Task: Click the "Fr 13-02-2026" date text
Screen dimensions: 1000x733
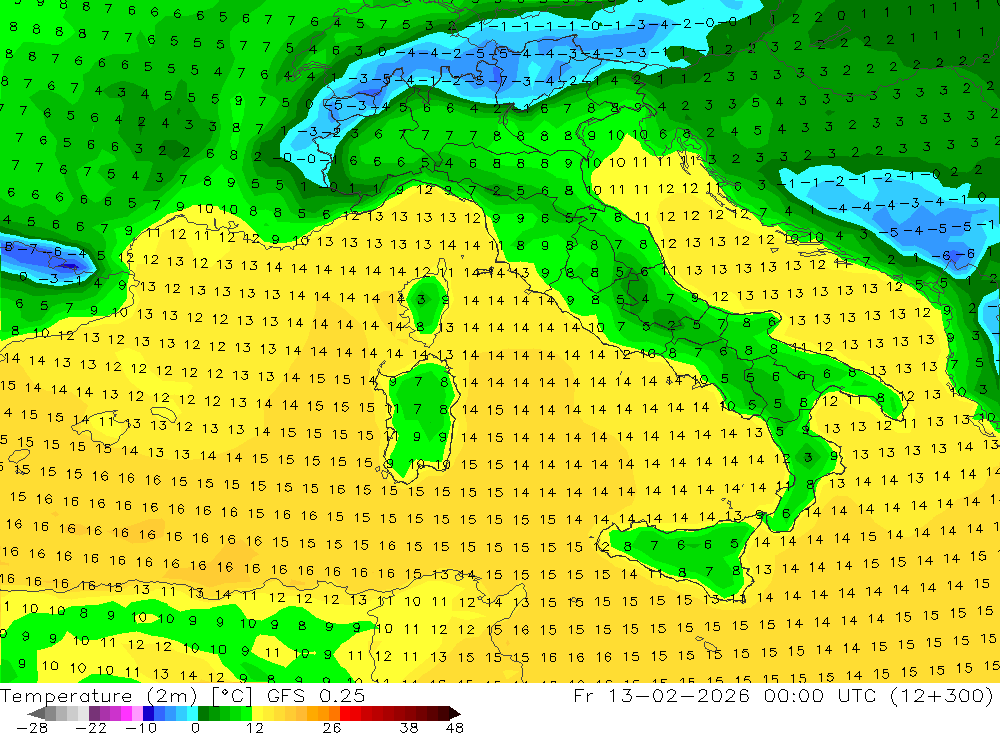Action: 661,695
